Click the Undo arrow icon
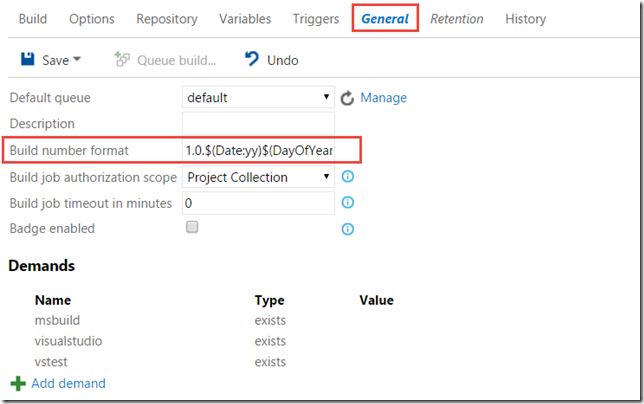This screenshot has width=644, height=404. coord(251,59)
